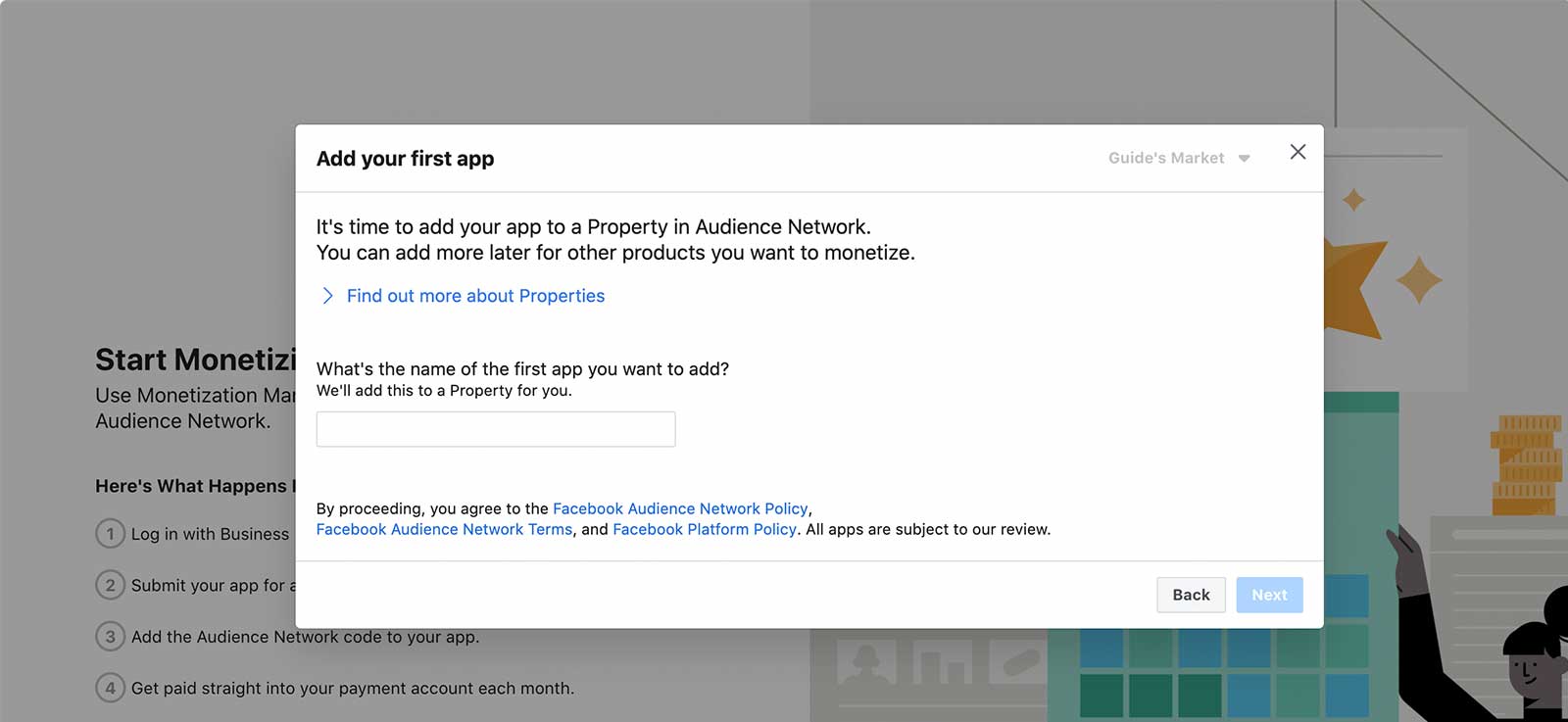
Task: Click the Back button
Action: (1191, 595)
